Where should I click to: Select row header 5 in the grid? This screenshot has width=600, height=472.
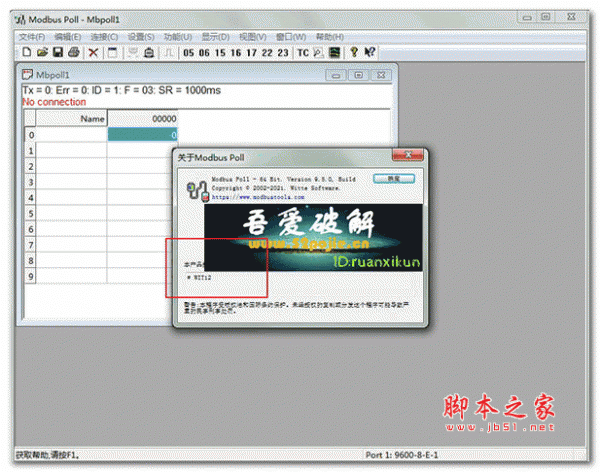pyautogui.click(x=30, y=213)
